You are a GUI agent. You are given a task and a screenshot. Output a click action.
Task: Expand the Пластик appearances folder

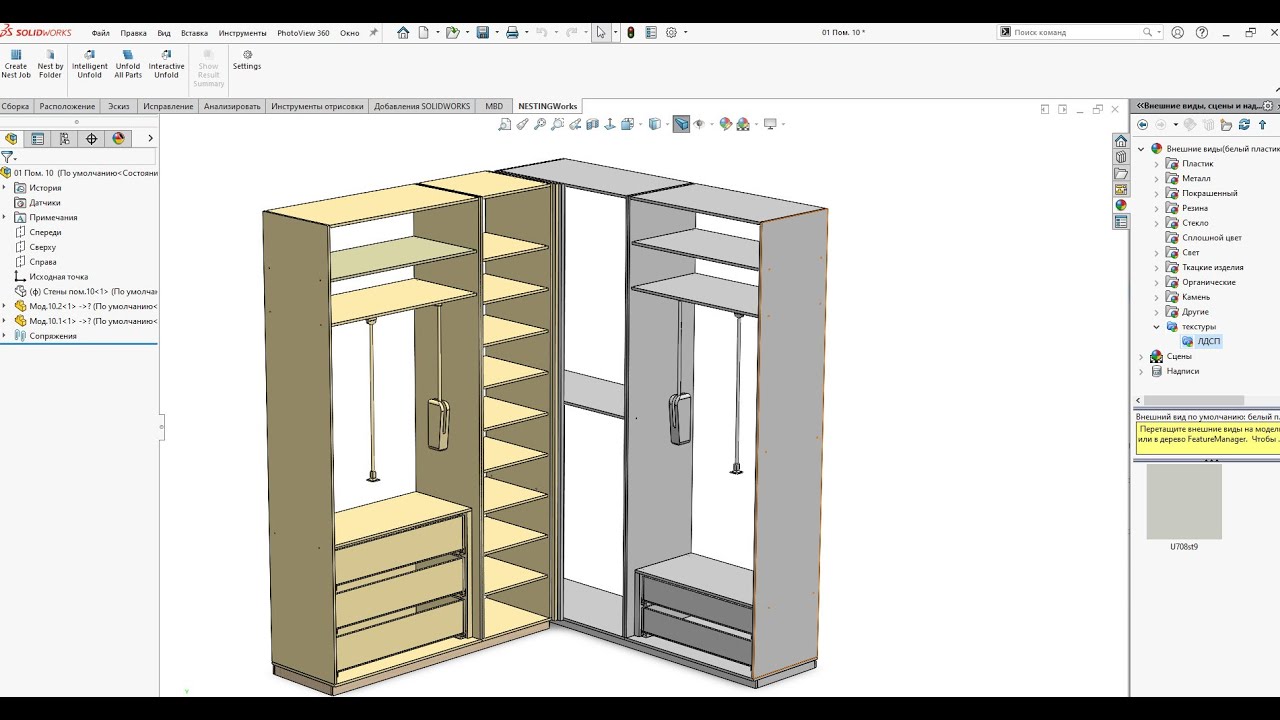tap(1157, 164)
